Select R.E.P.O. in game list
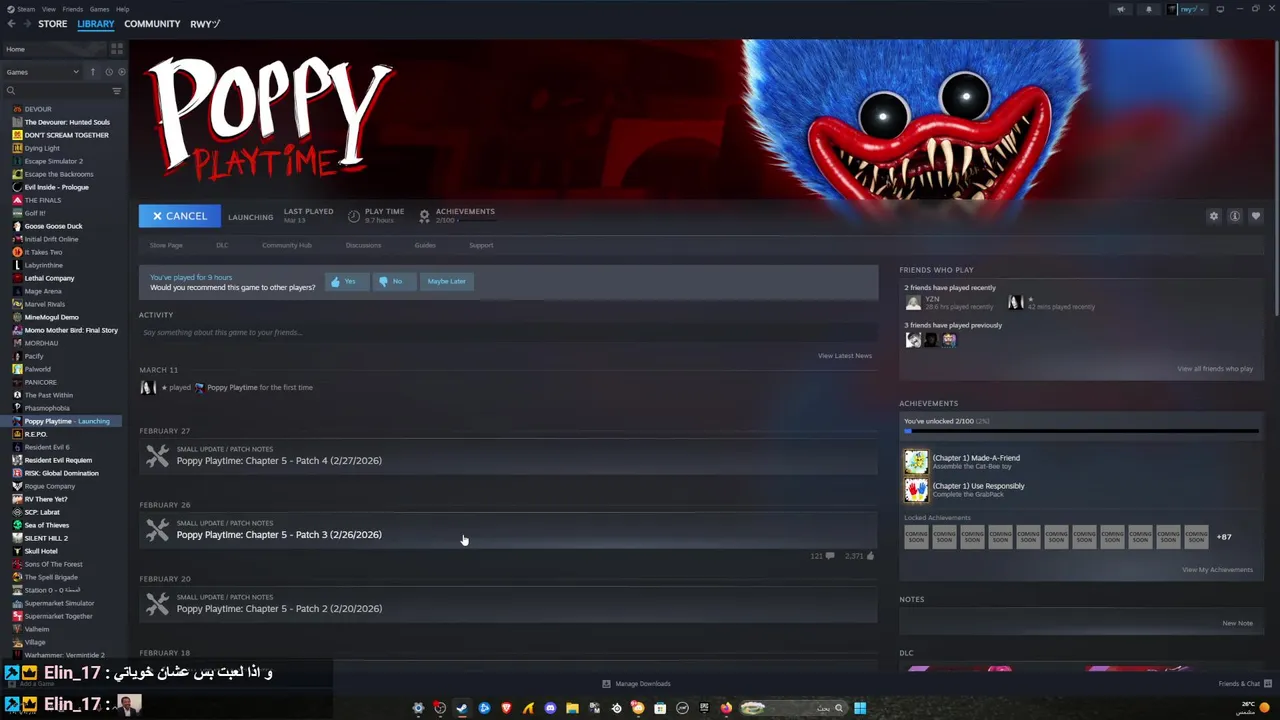This screenshot has width=1280, height=720. (35, 434)
